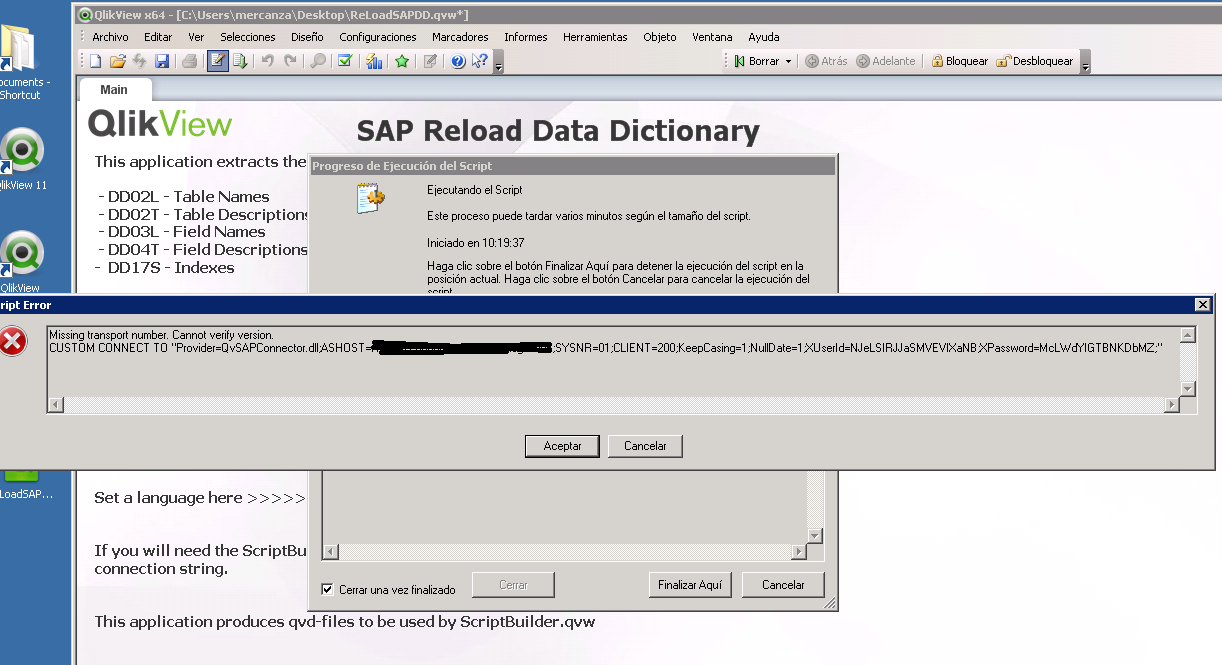The height and width of the screenshot is (665, 1222).
Task: Expand the Borrar dropdown arrow
Action: point(788,62)
